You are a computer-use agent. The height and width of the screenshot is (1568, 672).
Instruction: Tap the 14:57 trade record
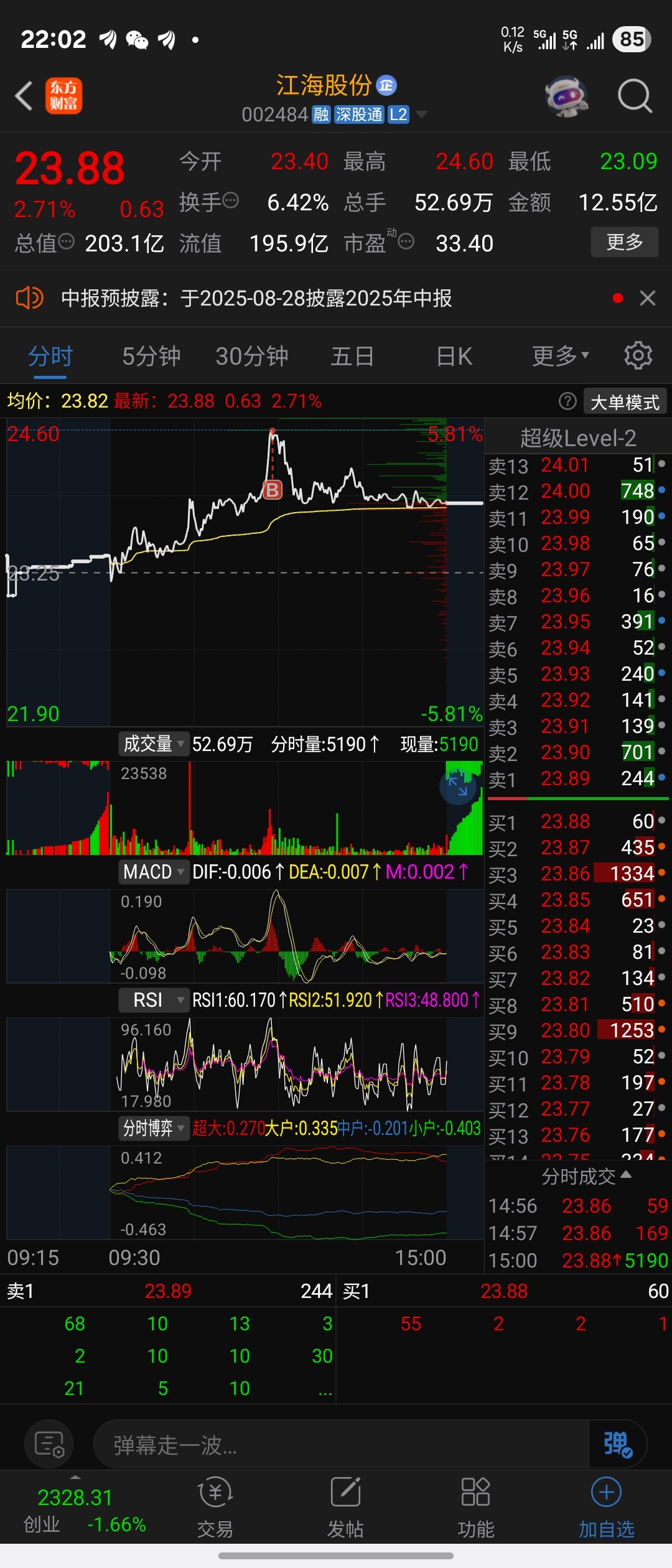pyautogui.click(x=578, y=1233)
